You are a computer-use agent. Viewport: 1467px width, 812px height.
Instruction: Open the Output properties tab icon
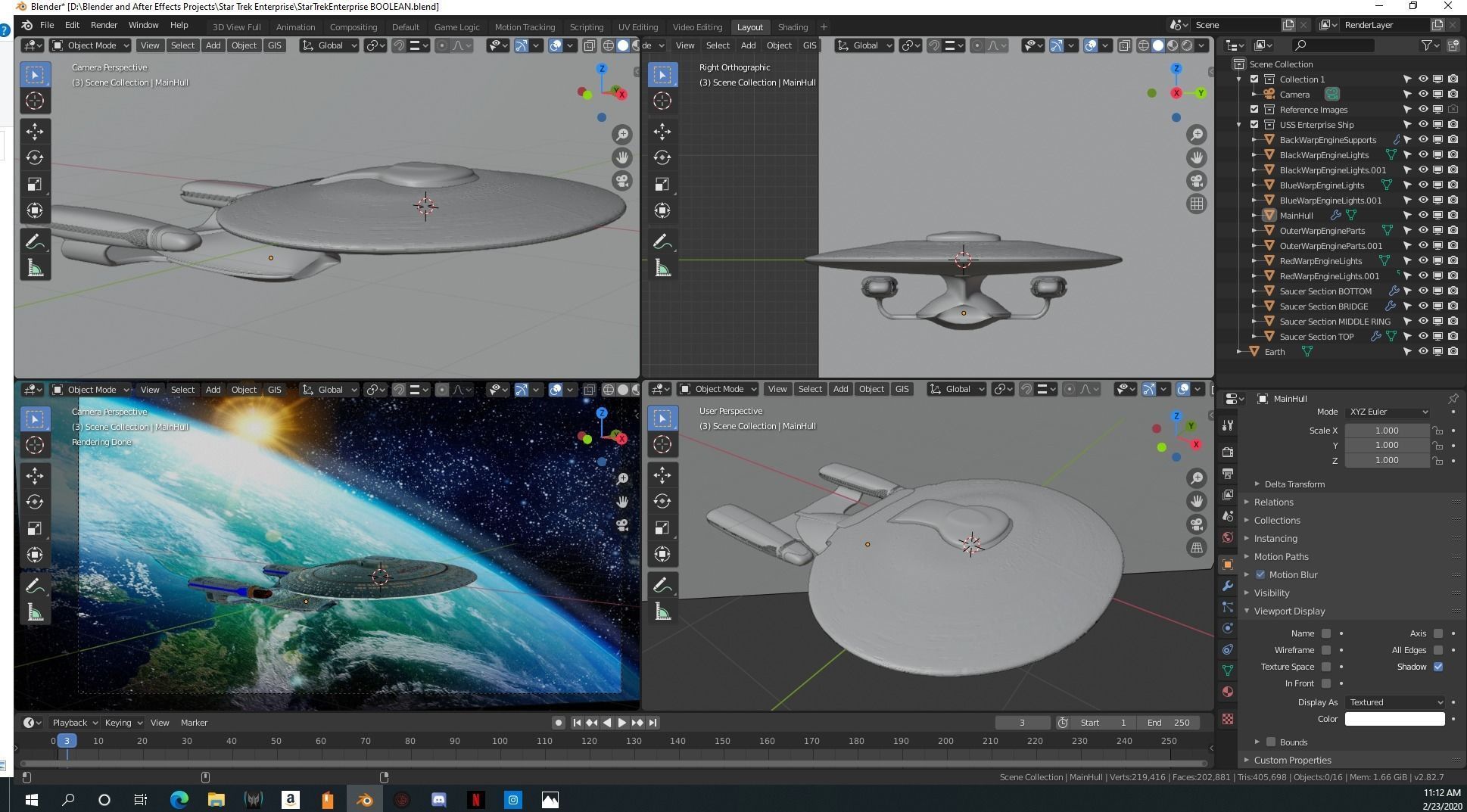pos(1228,474)
